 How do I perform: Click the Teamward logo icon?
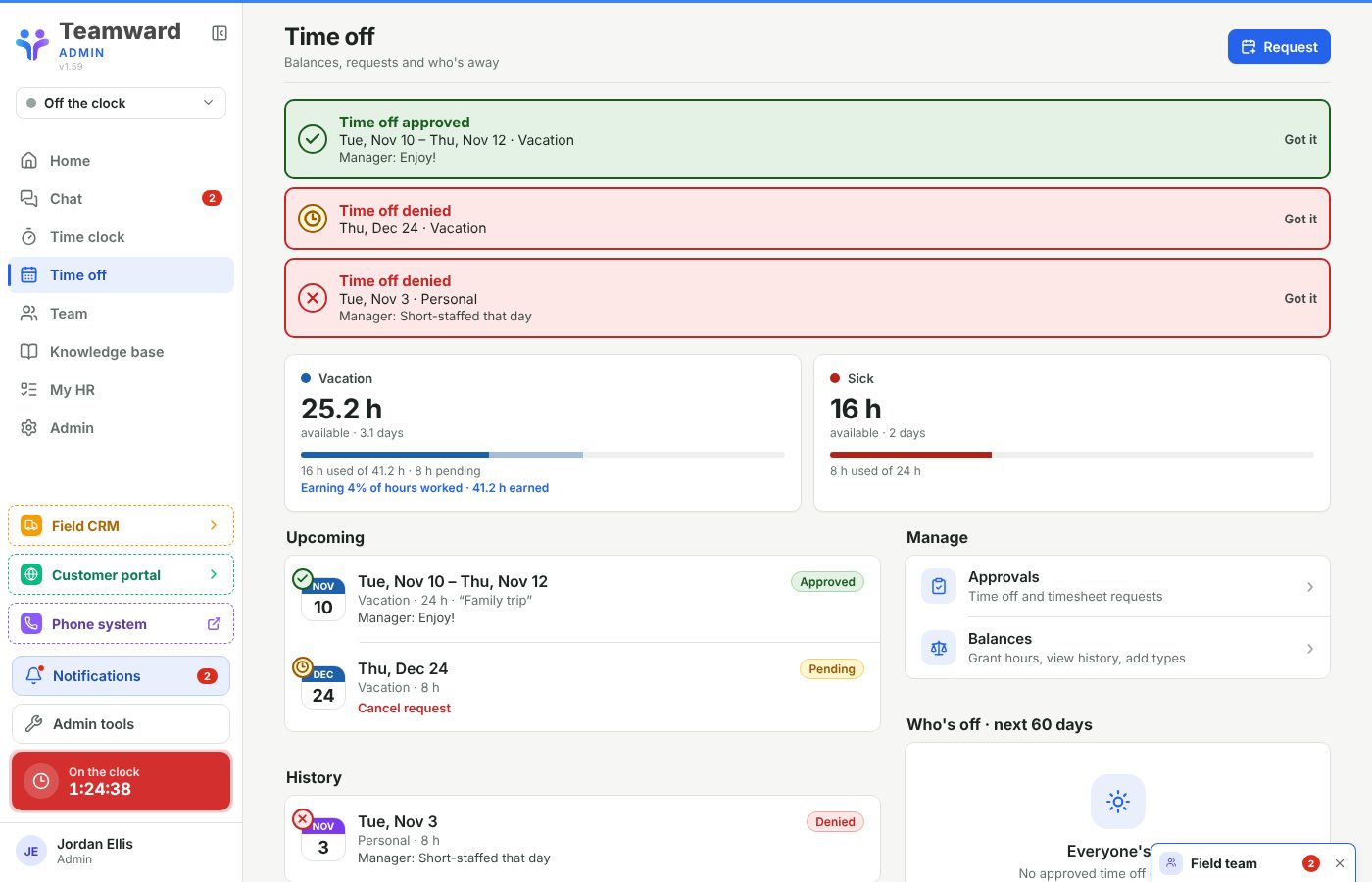[x=32, y=43]
